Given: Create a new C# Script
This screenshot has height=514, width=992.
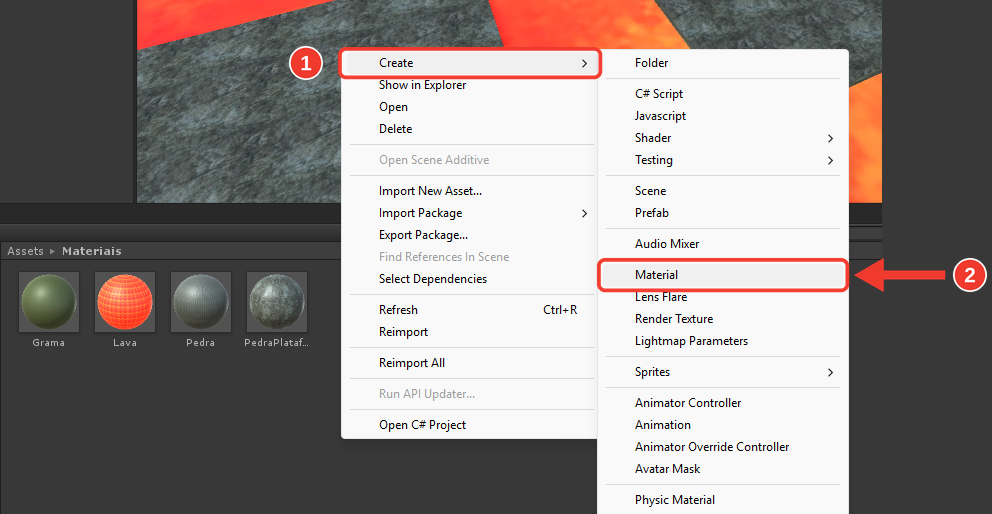Looking at the screenshot, I should pos(722,94).
